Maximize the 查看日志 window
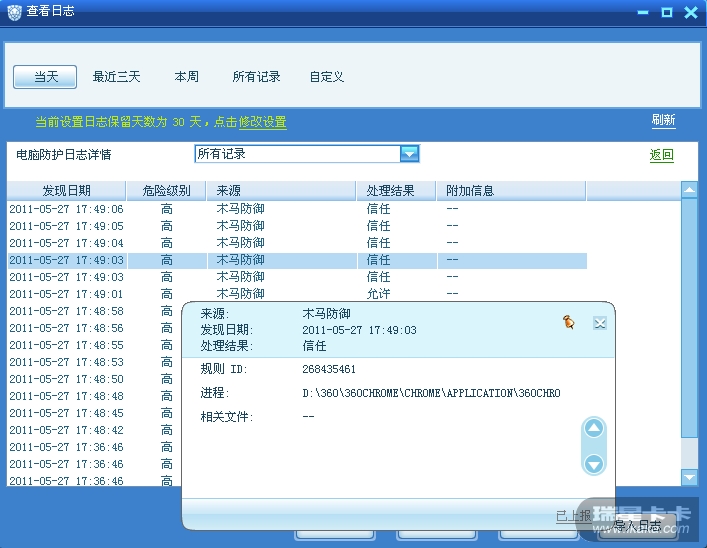The height and width of the screenshot is (548, 707). point(667,12)
